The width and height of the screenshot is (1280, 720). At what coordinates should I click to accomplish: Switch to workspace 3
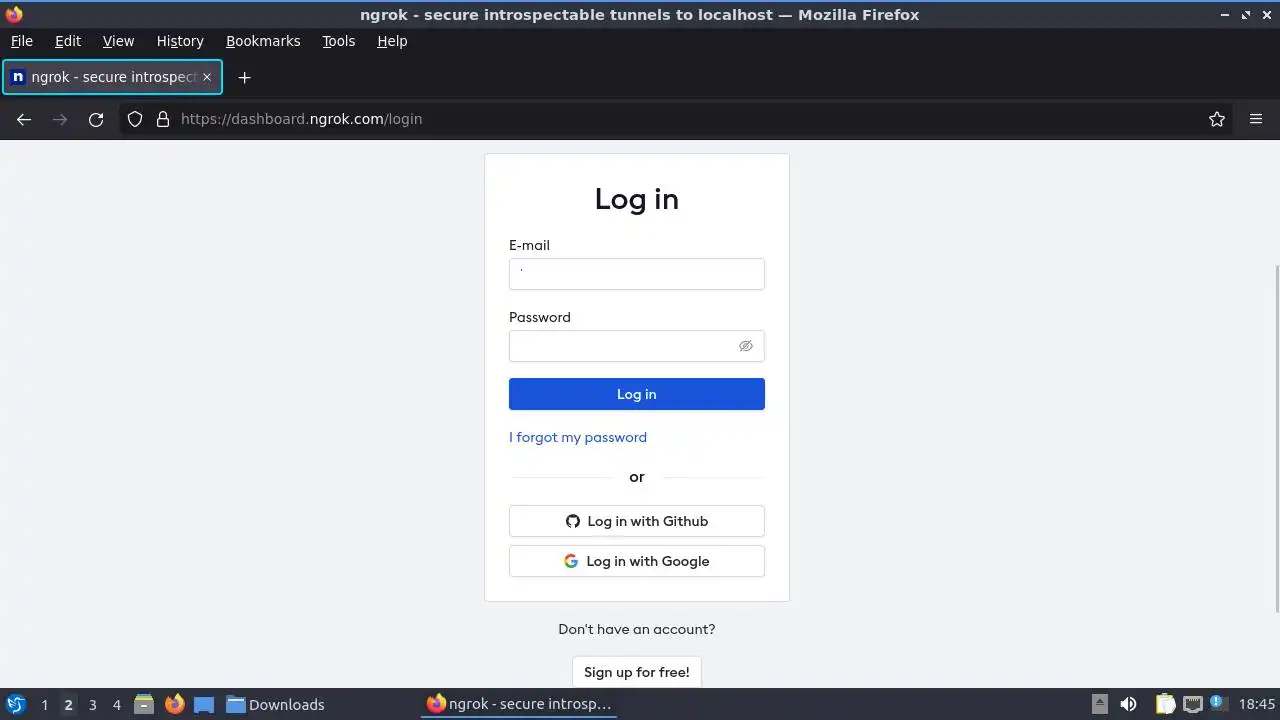point(92,705)
